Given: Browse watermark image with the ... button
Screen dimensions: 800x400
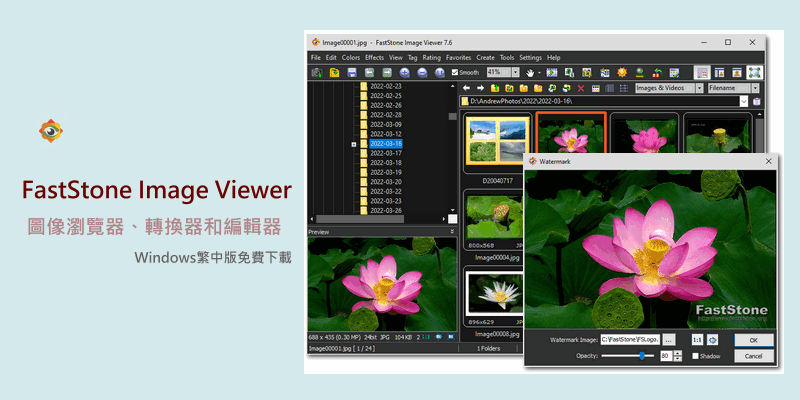Looking at the screenshot, I should (x=669, y=339).
